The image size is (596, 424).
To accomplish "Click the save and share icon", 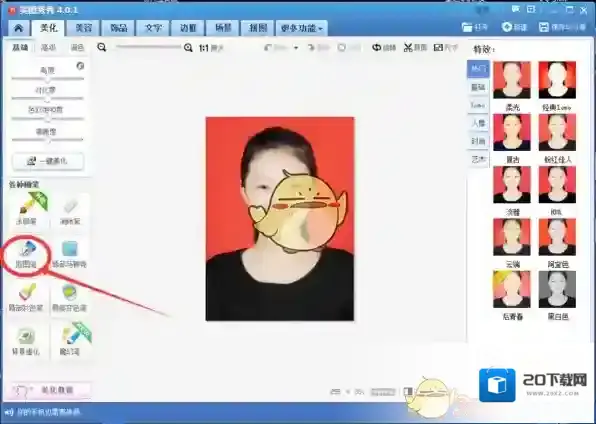I will click(544, 27).
